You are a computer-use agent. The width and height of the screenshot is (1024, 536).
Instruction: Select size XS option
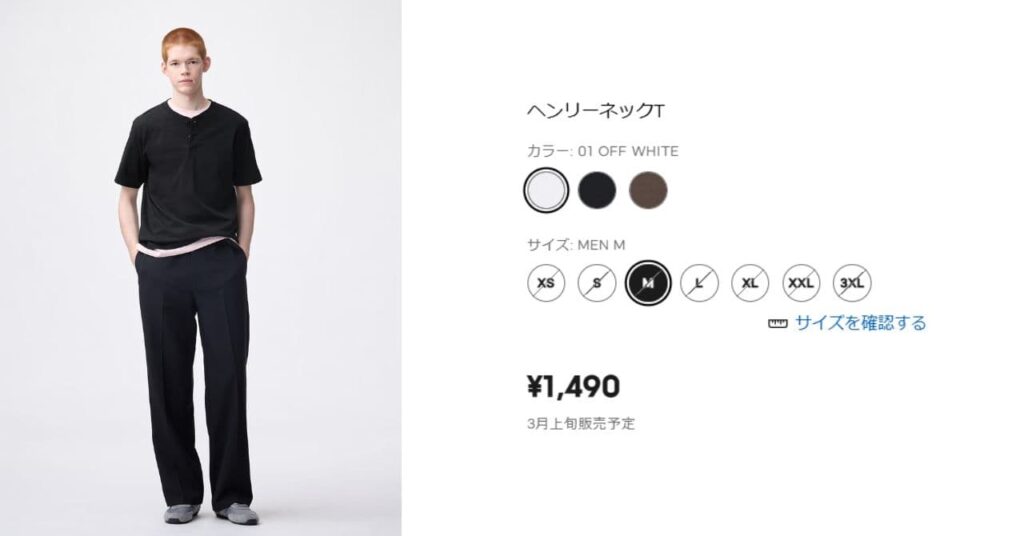(x=546, y=283)
